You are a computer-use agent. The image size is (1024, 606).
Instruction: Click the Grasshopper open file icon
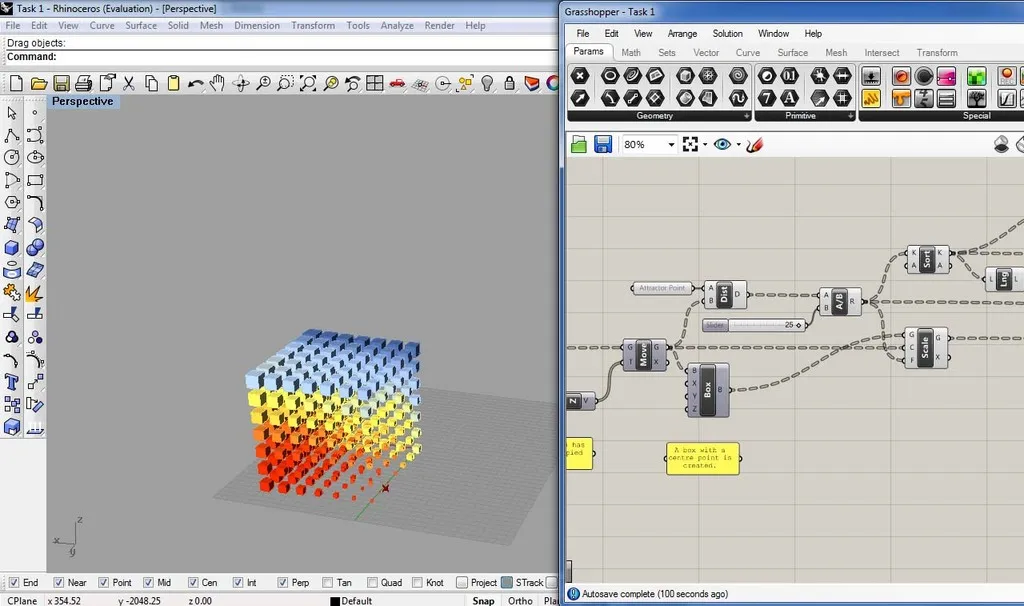click(x=579, y=144)
